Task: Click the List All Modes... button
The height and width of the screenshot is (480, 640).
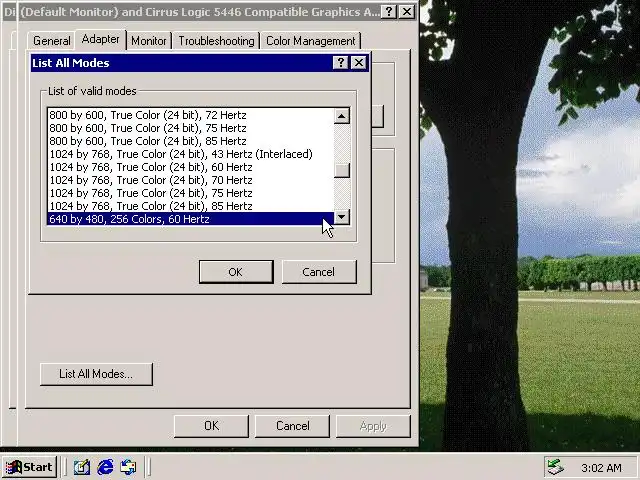Action: [96, 374]
